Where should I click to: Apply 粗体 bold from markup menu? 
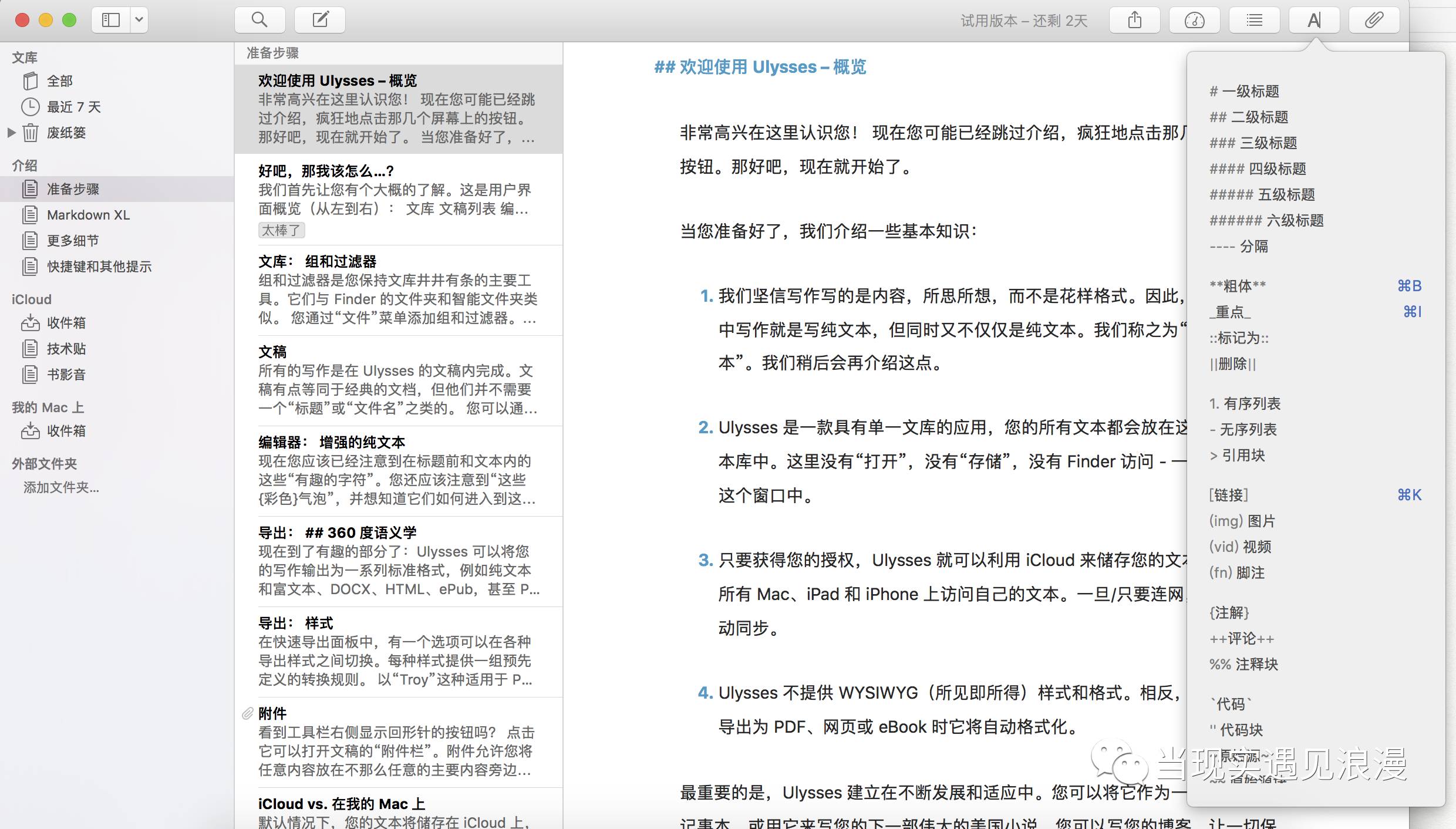tap(1238, 286)
